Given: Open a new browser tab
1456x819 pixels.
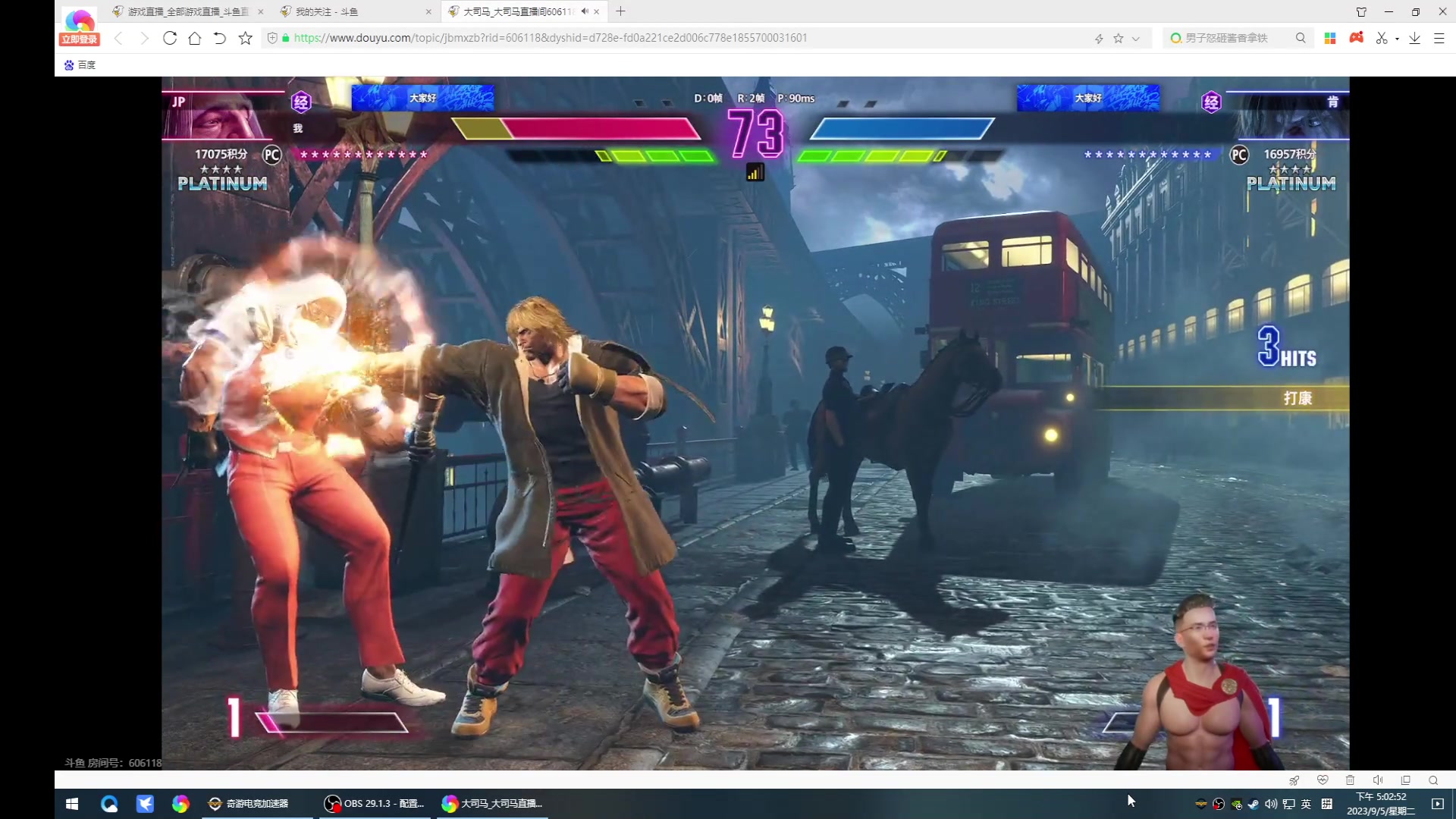Looking at the screenshot, I should pyautogui.click(x=621, y=11).
